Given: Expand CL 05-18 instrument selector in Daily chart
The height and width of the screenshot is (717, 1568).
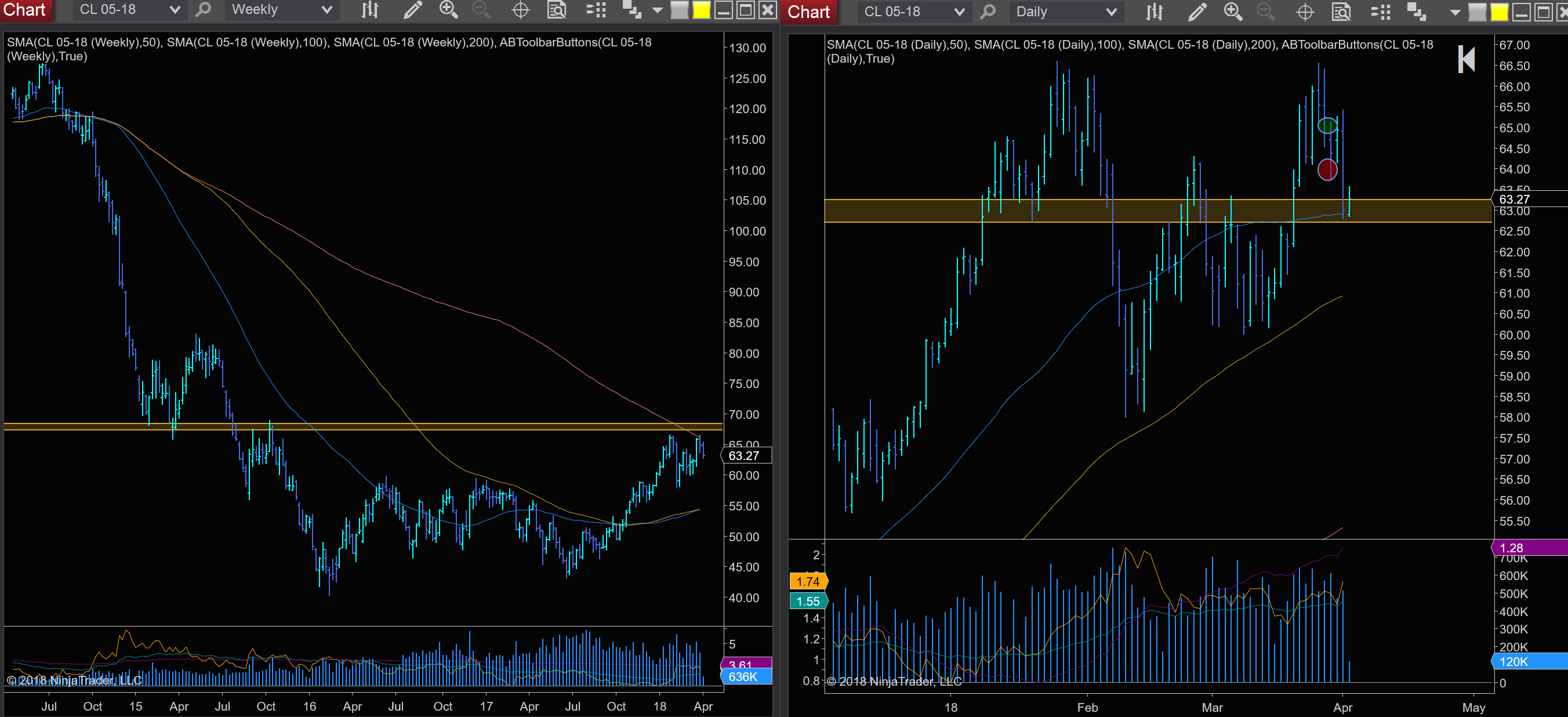Looking at the screenshot, I should [959, 12].
